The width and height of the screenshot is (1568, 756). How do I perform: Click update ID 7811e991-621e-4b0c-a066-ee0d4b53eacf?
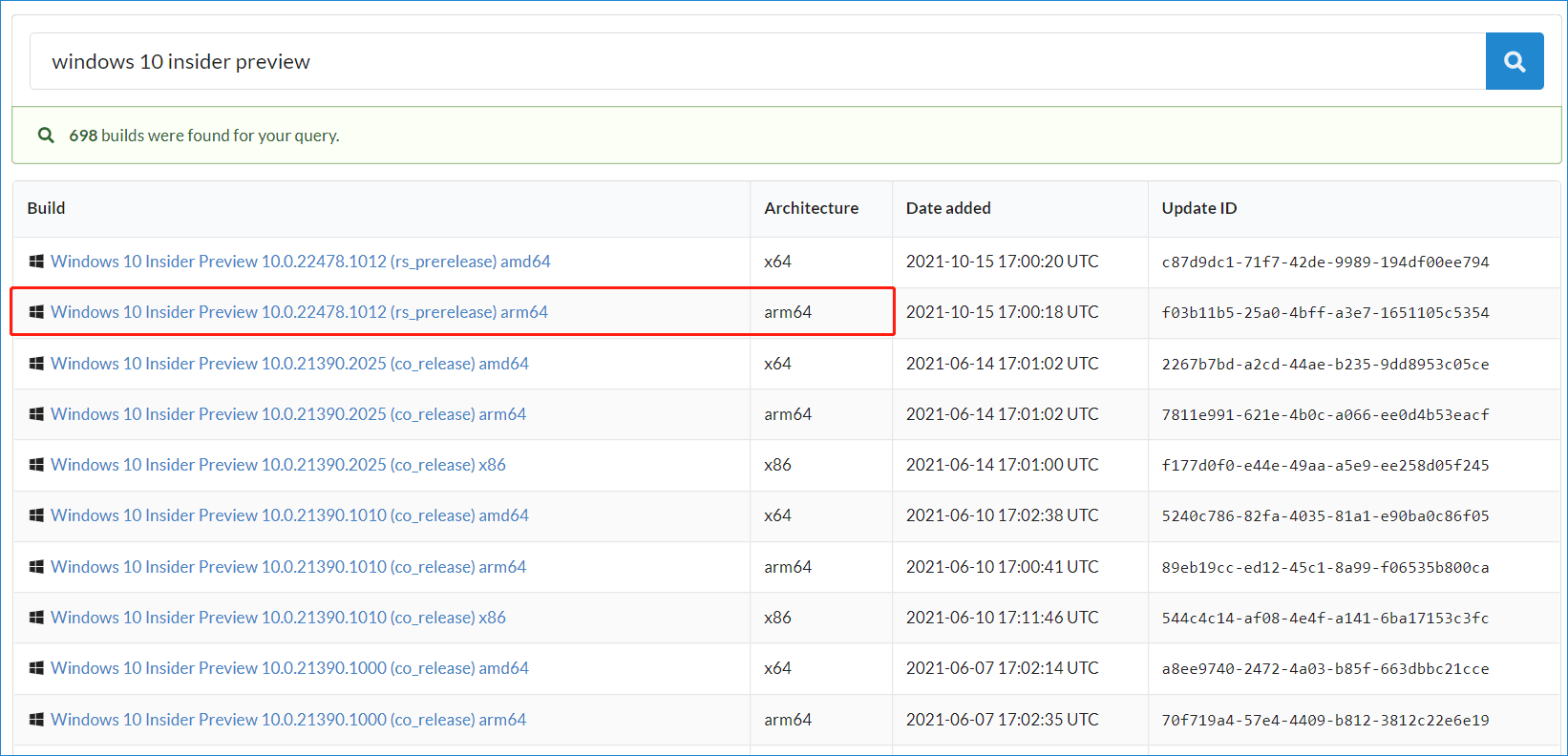[1325, 414]
